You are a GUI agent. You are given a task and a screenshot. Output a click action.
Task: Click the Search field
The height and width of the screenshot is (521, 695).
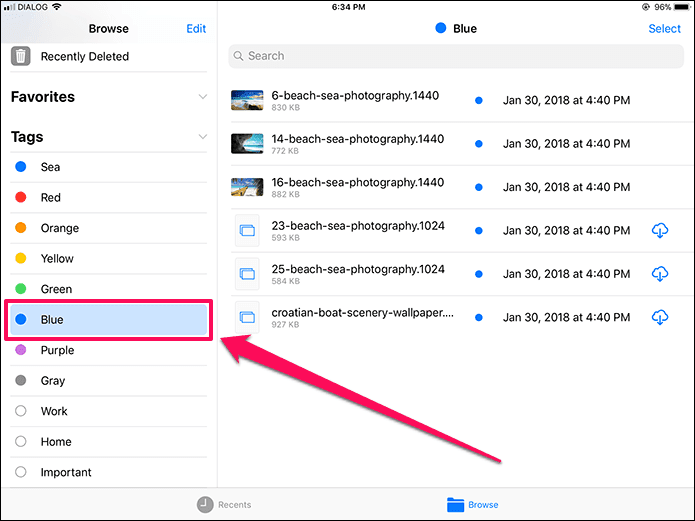[456, 56]
